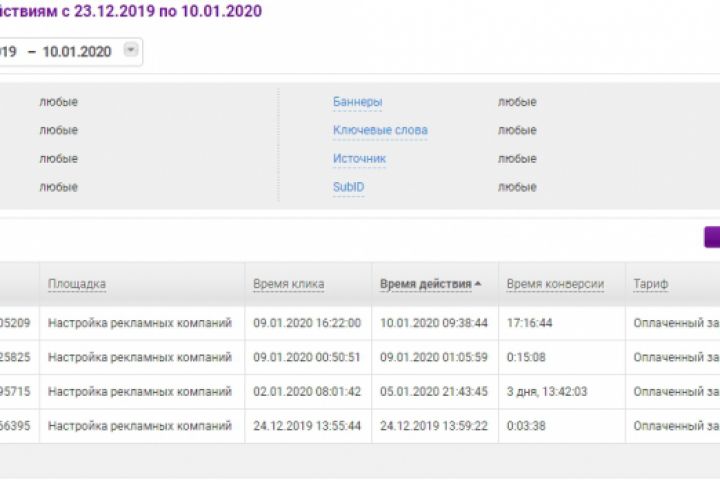720x480 pixels.
Task: Click action time 10.01.2020 09:38:44 cell
Action: (434, 323)
